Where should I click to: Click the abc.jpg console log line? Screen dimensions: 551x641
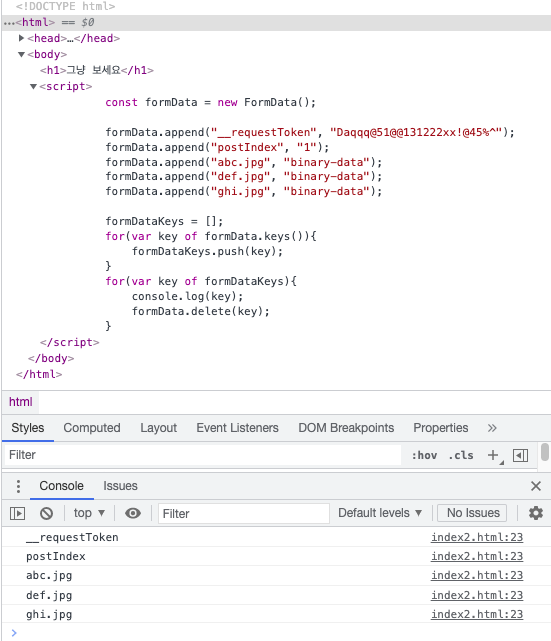(49, 576)
